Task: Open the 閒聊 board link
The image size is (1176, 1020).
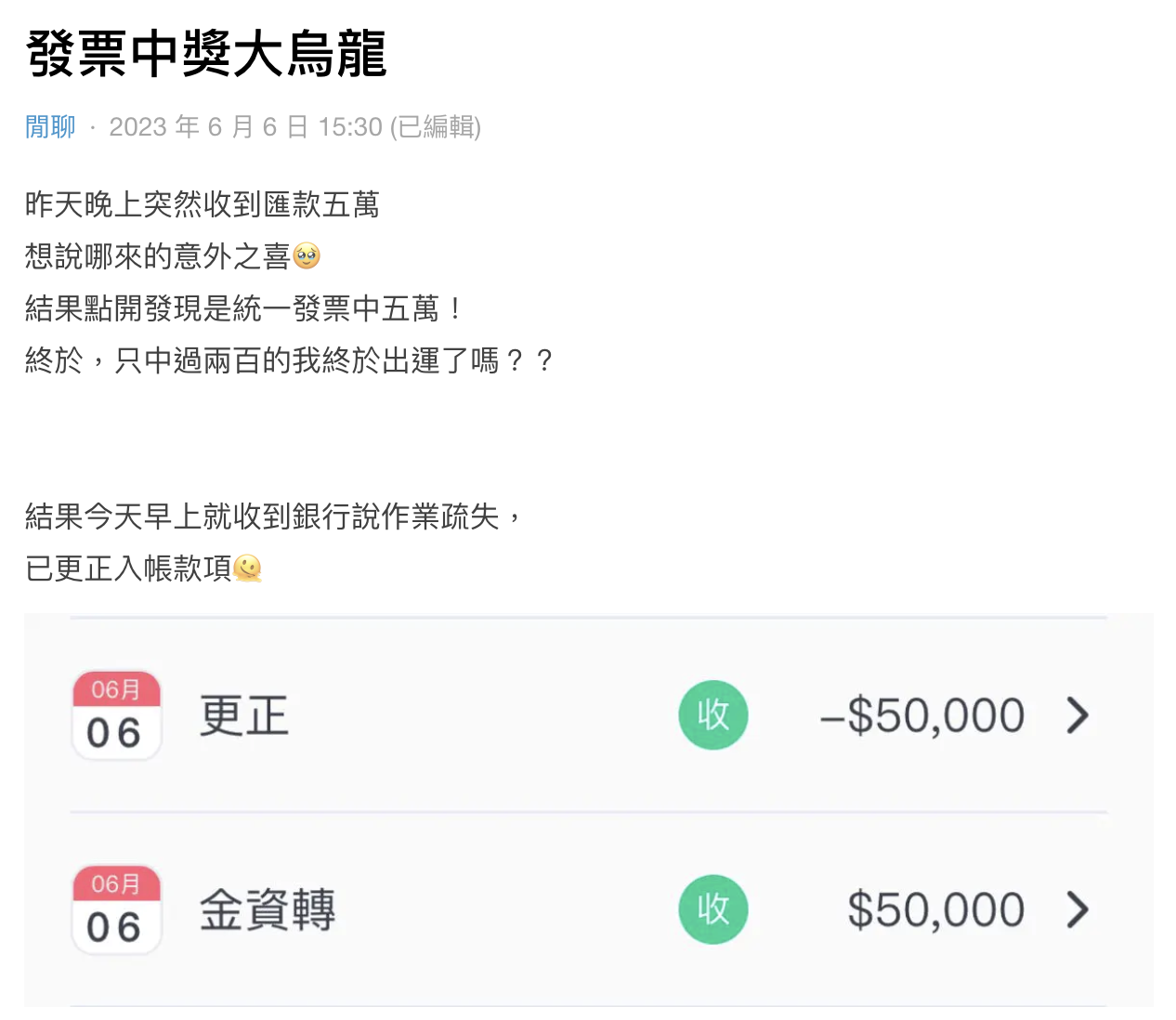Action: pos(50,126)
